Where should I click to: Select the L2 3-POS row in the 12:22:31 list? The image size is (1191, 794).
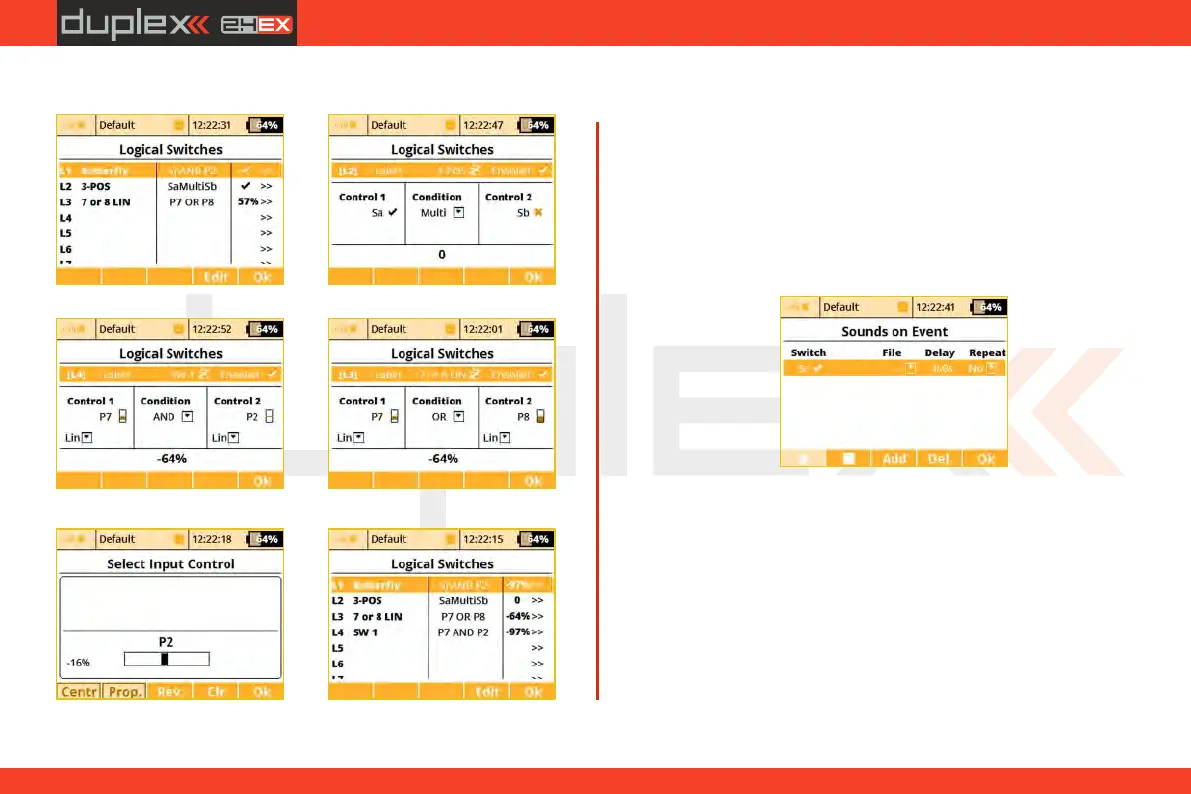169,186
